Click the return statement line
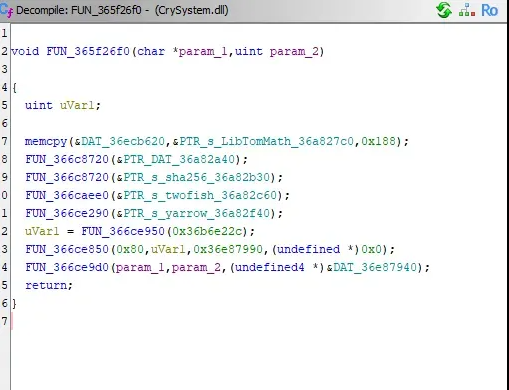Viewport: 509px width, 390px height. (x=49, y=285)
